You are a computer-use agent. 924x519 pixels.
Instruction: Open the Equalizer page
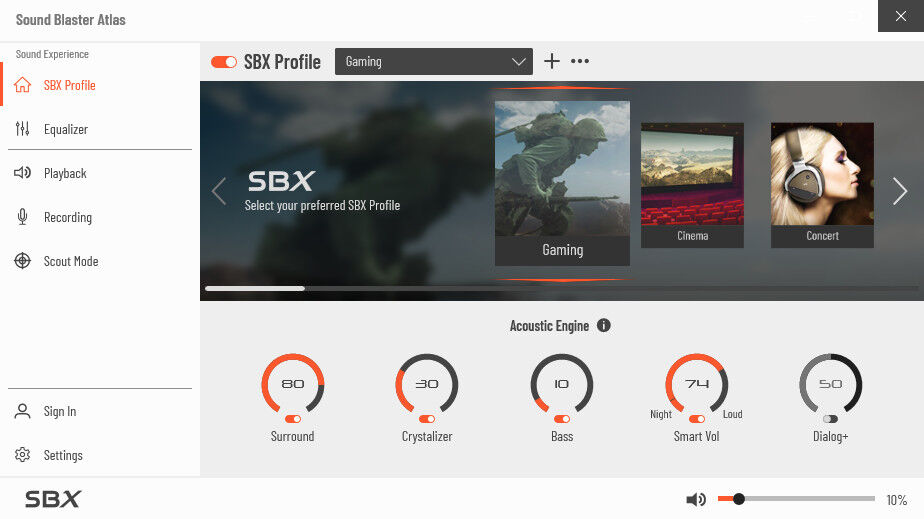pos(100,128)
